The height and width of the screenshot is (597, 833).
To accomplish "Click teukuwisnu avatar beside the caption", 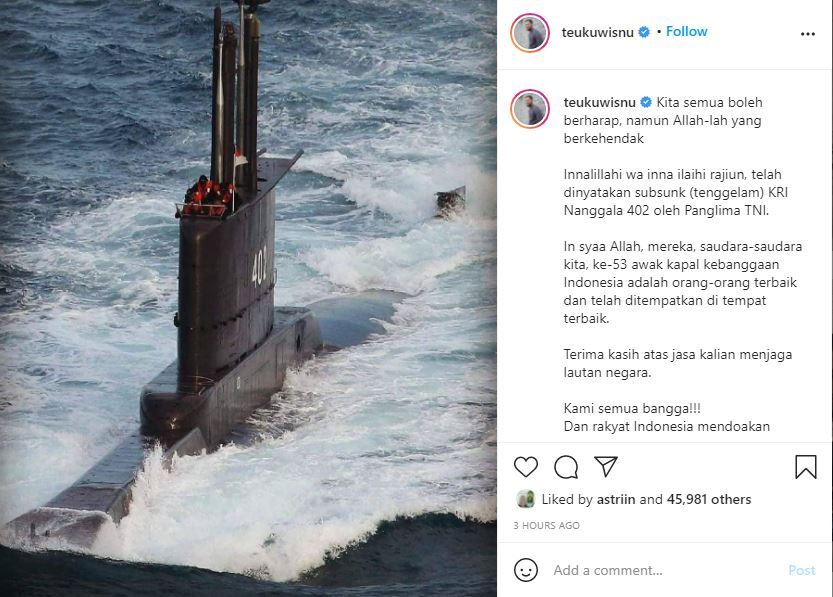I will [530, 109].
